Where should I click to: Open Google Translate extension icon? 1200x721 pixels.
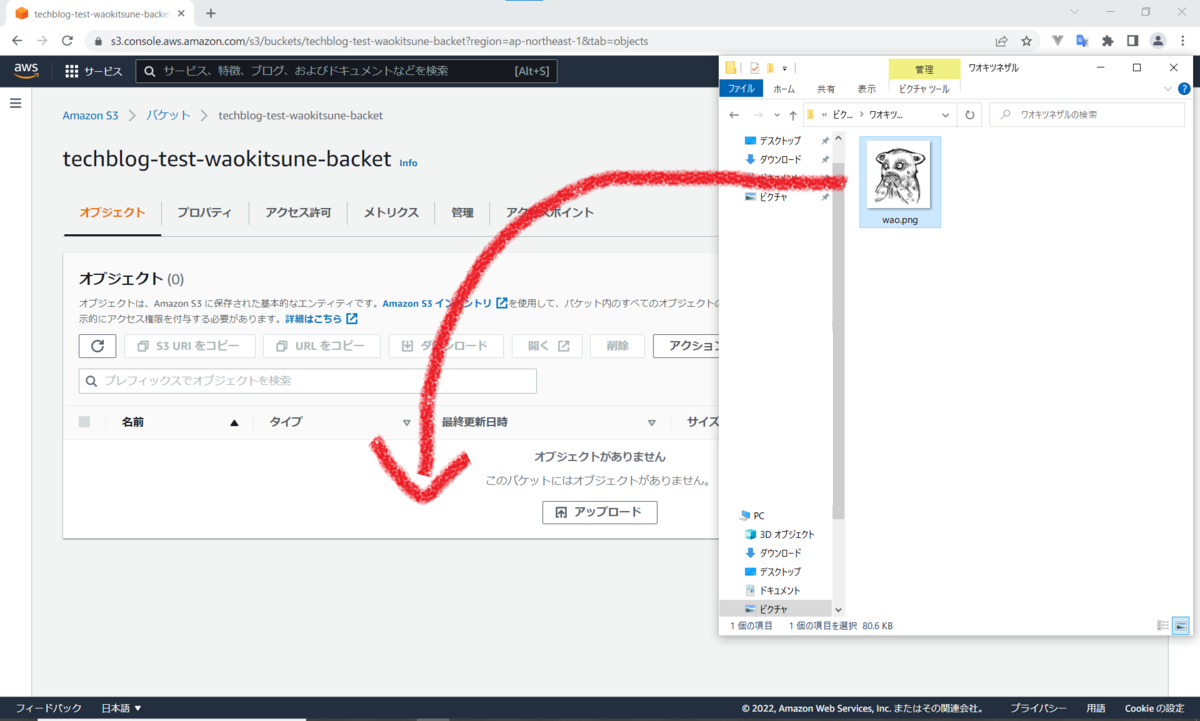point(1082,41)
